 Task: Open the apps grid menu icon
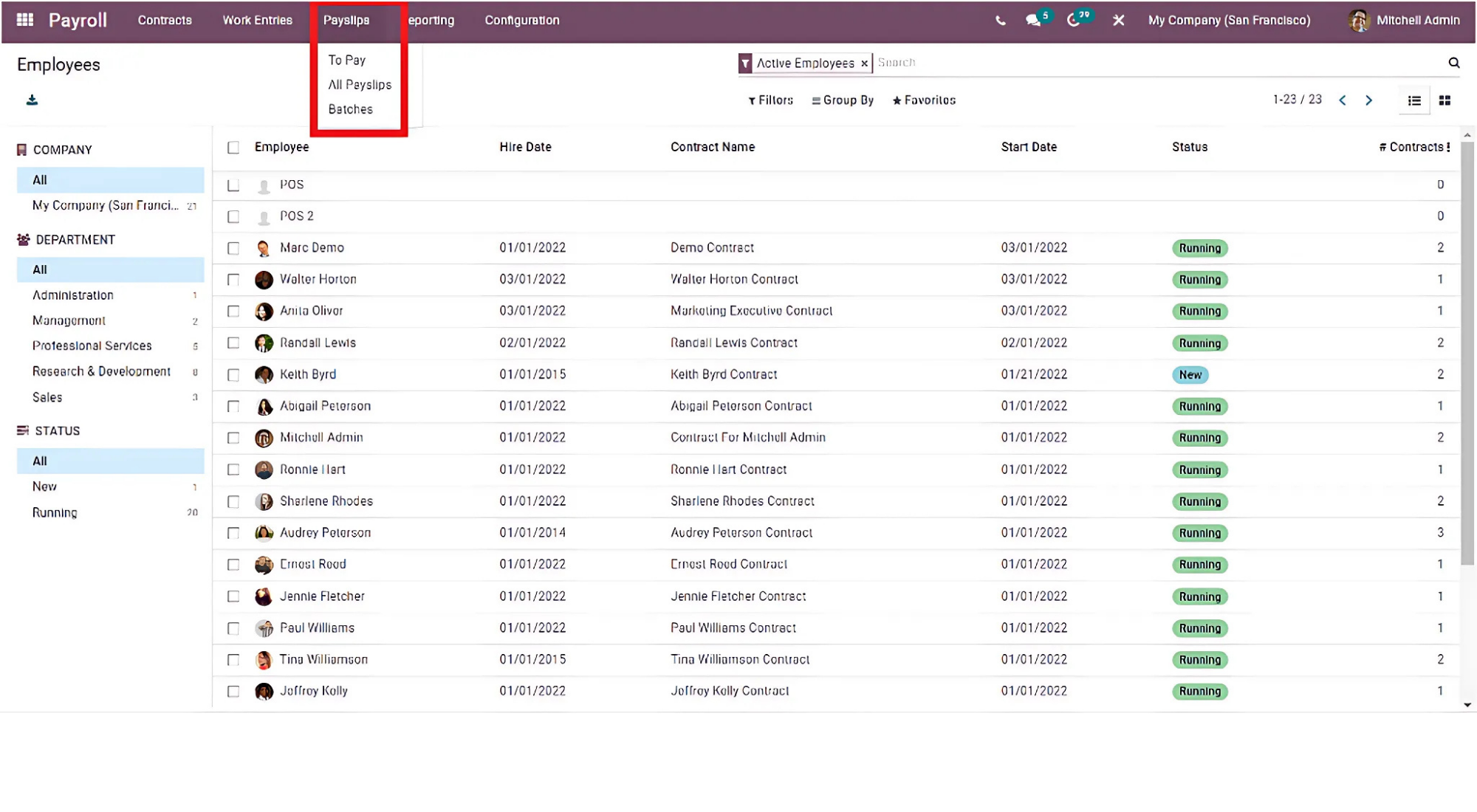click(25, 20)
